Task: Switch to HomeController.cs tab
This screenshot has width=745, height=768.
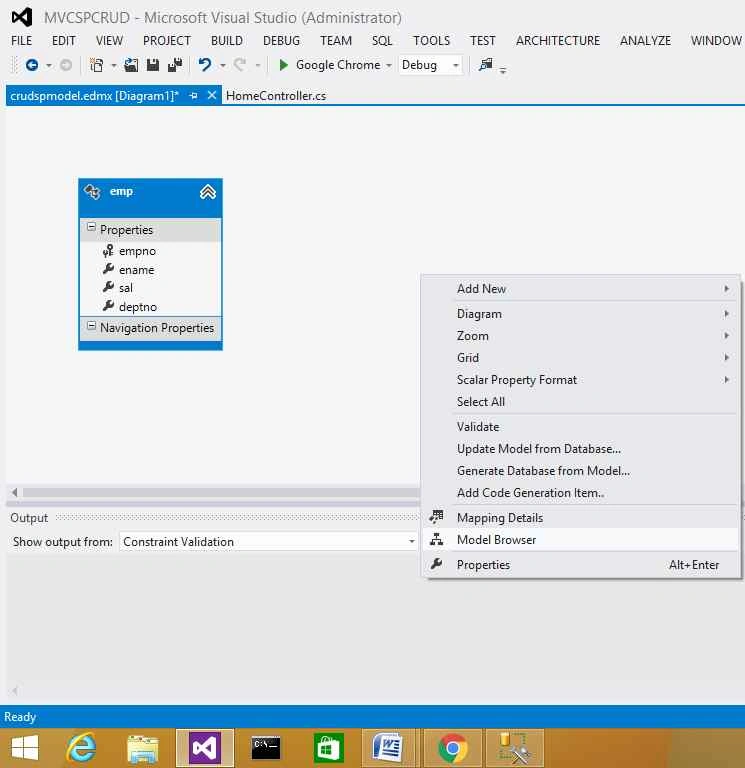Action: point(276,96)
